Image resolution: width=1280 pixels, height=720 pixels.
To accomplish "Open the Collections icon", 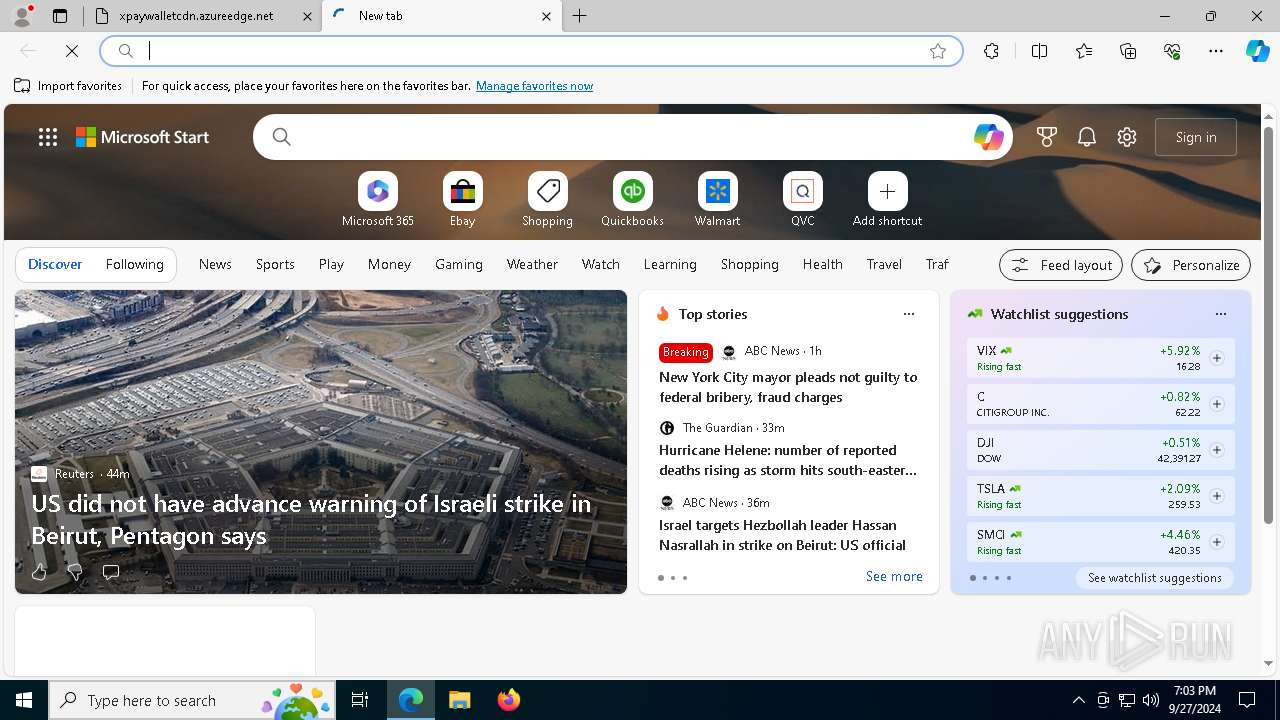I will click(1128, 51).
